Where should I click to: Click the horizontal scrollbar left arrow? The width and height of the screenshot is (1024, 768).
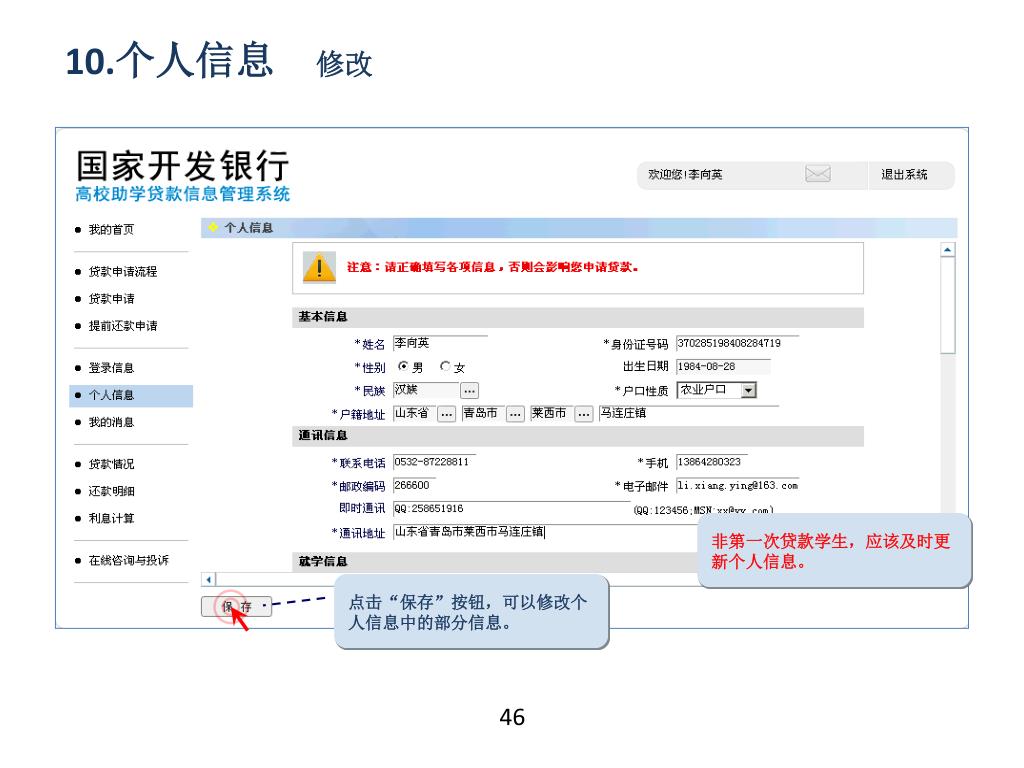point(208,579)
